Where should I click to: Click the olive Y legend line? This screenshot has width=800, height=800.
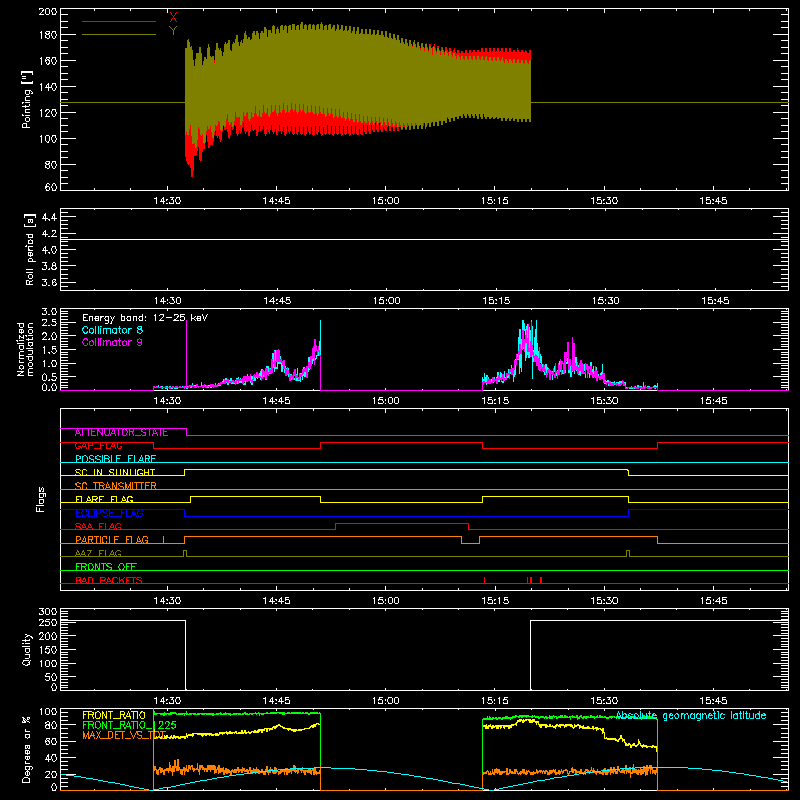click(x=119, y=35)
